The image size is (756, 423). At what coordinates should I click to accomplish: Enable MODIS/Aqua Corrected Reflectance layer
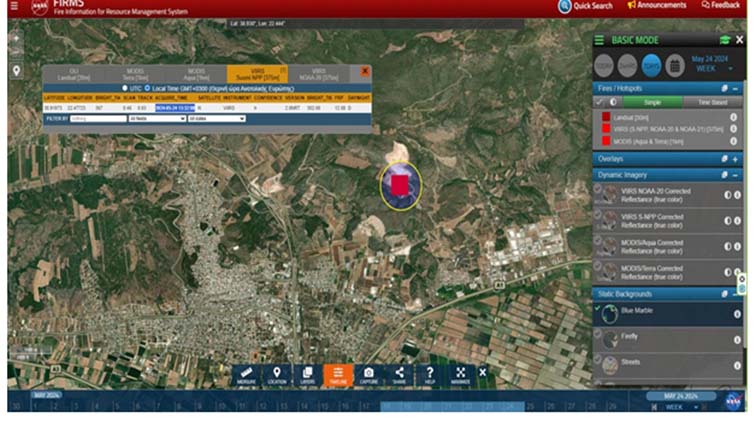(597, 240)
